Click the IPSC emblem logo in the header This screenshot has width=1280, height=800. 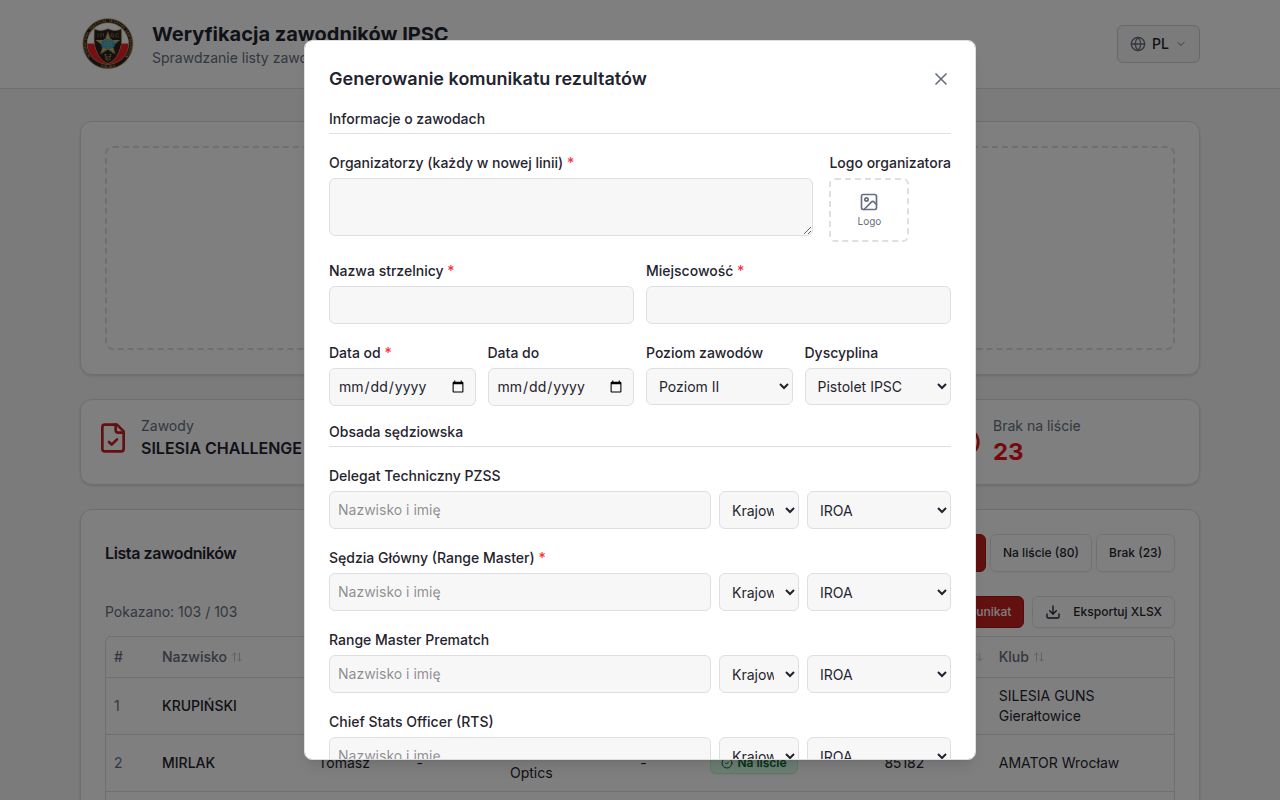click(x=108, y=44)
